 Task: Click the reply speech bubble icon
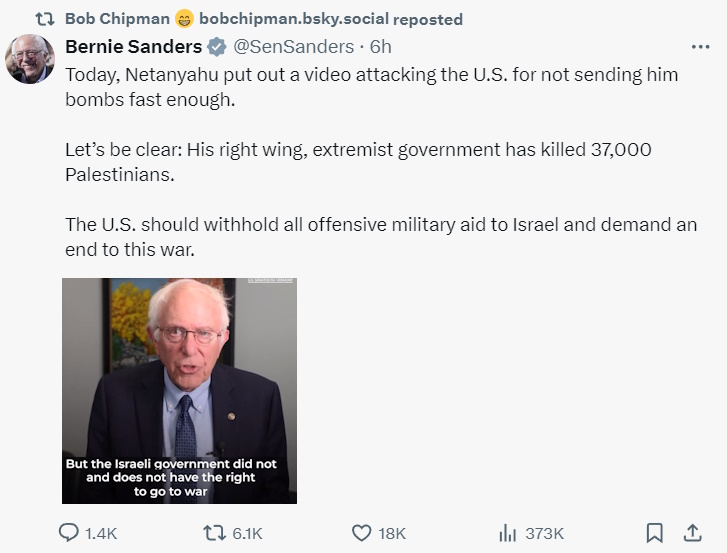[x=69, y=532]
